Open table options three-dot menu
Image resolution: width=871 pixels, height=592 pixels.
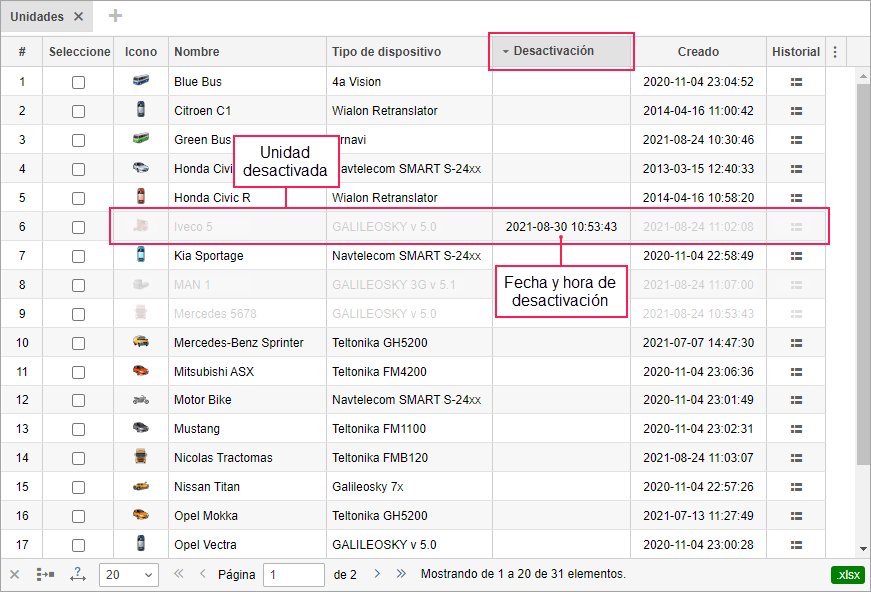point(835,52)
